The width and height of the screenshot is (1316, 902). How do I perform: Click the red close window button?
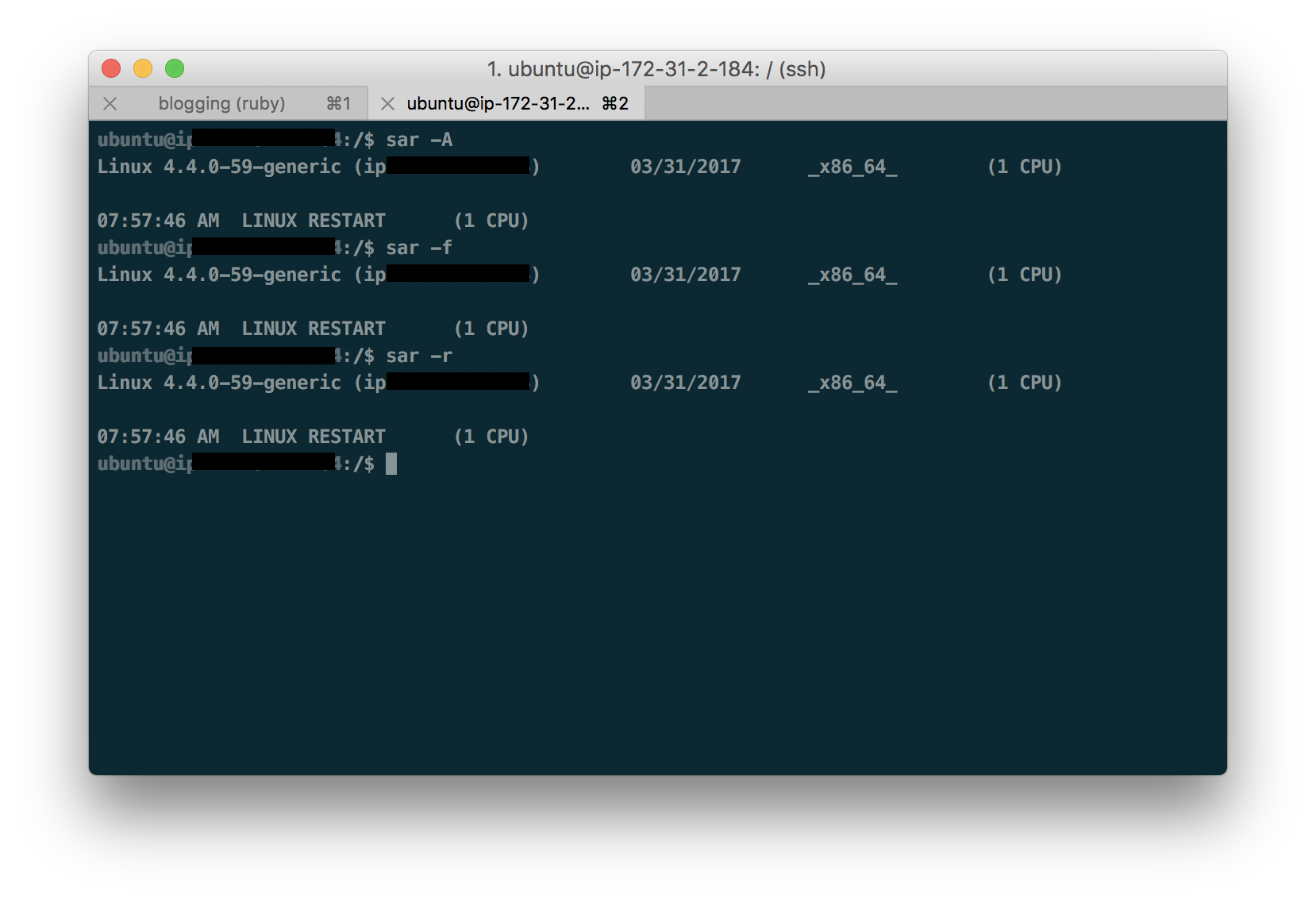point(111,69)
